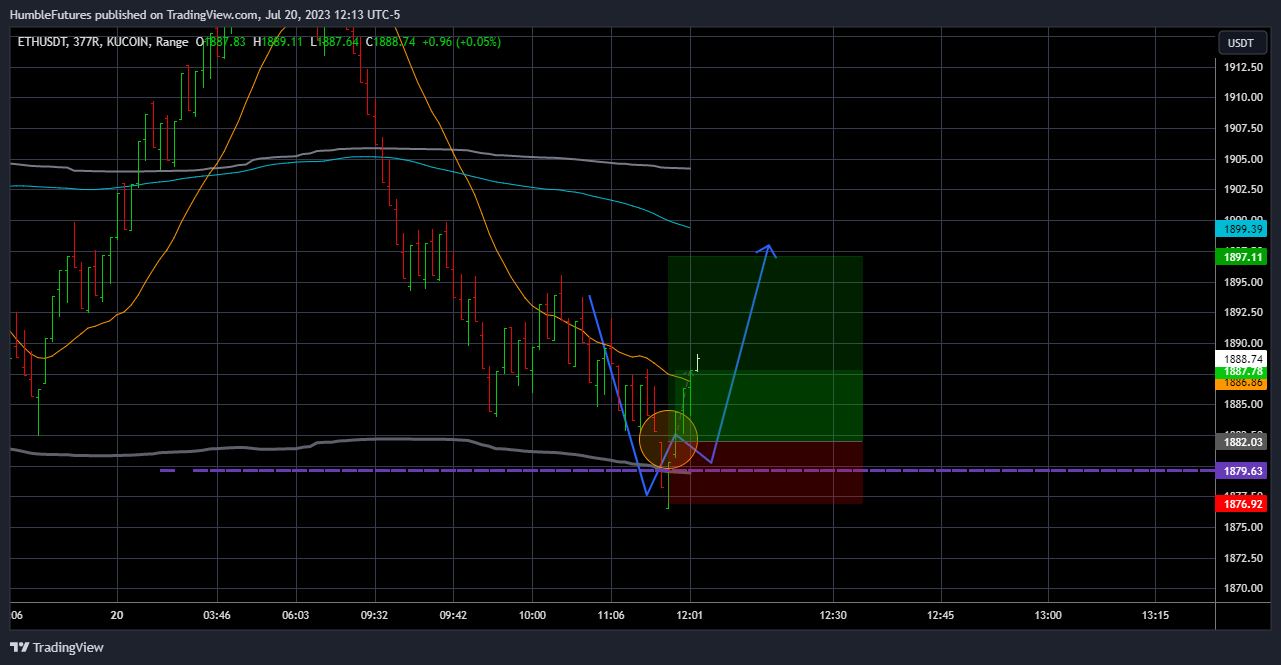Click the date label 20 on time axis
Screen dimensions: 1281x665
tap(117, 615)
